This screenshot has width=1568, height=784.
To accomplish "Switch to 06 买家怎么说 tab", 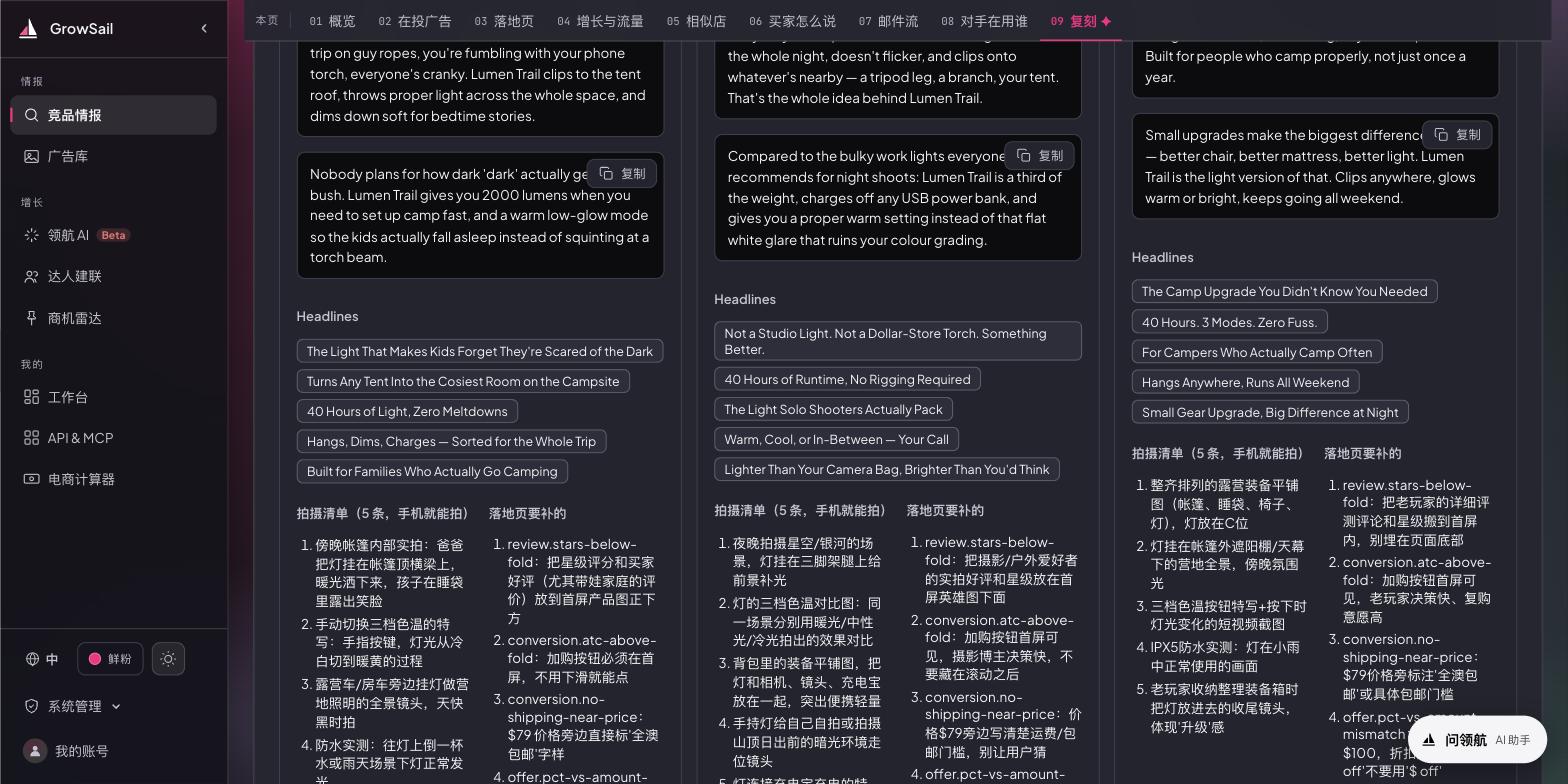I will click(x=792, y=21).
